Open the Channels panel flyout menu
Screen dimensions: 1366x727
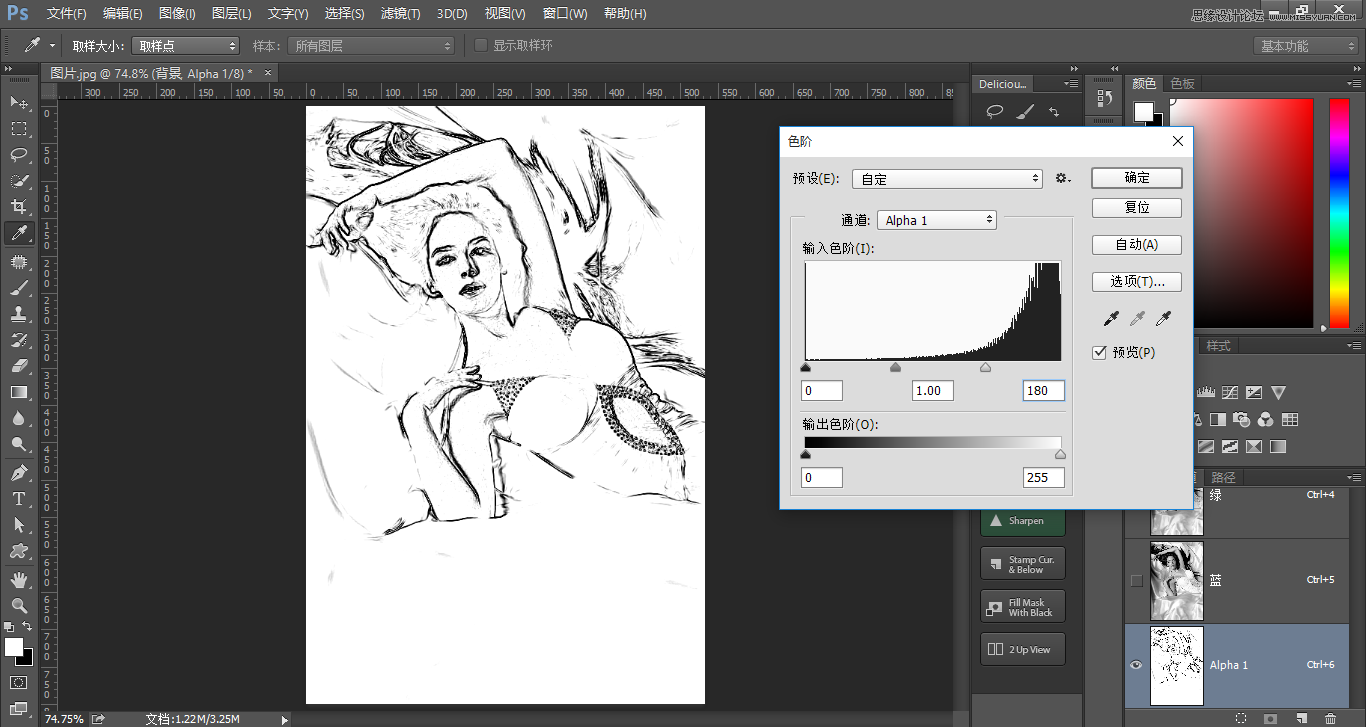click(x=1354, y=477)
